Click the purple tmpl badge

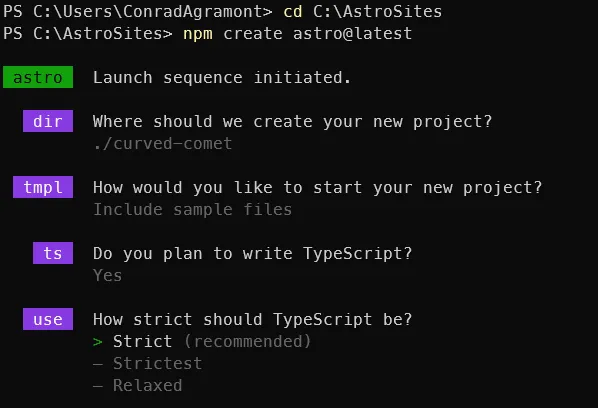pyautogui.click(x=43, y=187)
